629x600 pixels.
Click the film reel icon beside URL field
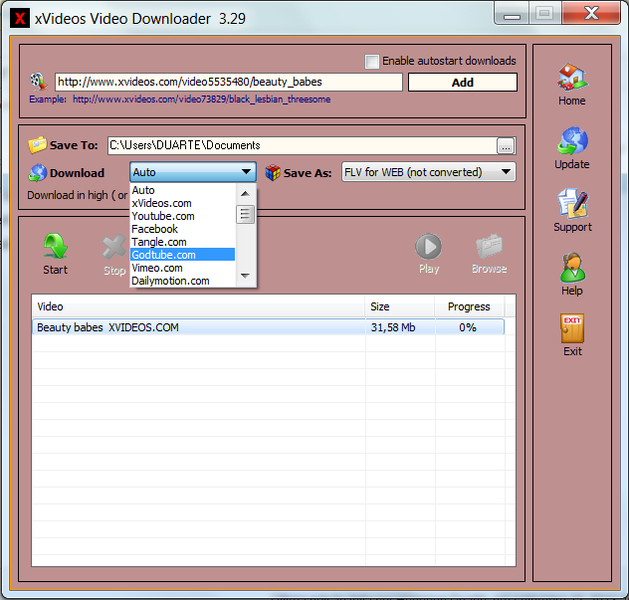coord(39,81)
